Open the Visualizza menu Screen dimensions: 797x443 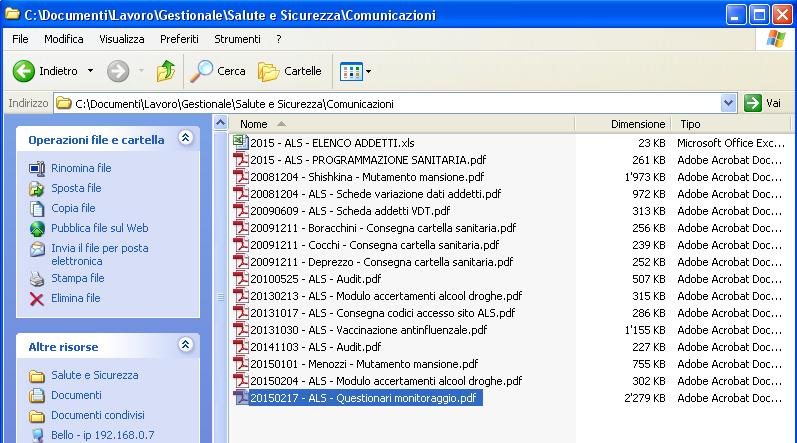[121, 39]
